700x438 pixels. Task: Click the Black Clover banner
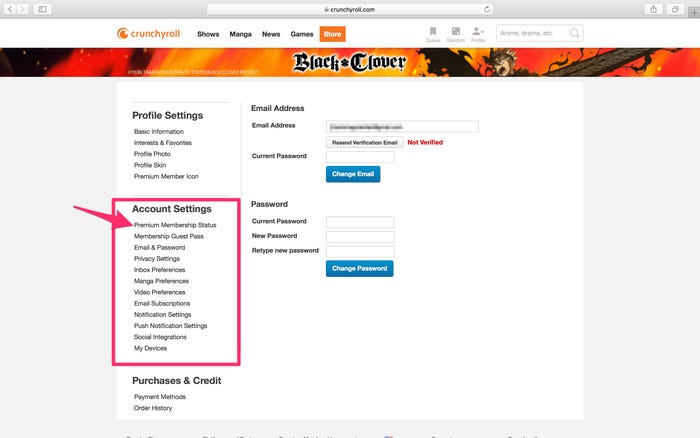[350, 62]
